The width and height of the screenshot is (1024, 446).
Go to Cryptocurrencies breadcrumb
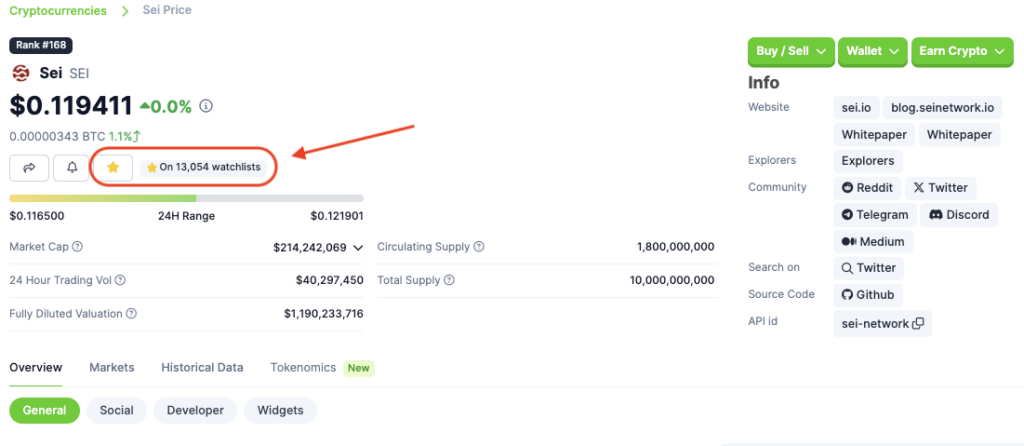click(x=58, y=10)
